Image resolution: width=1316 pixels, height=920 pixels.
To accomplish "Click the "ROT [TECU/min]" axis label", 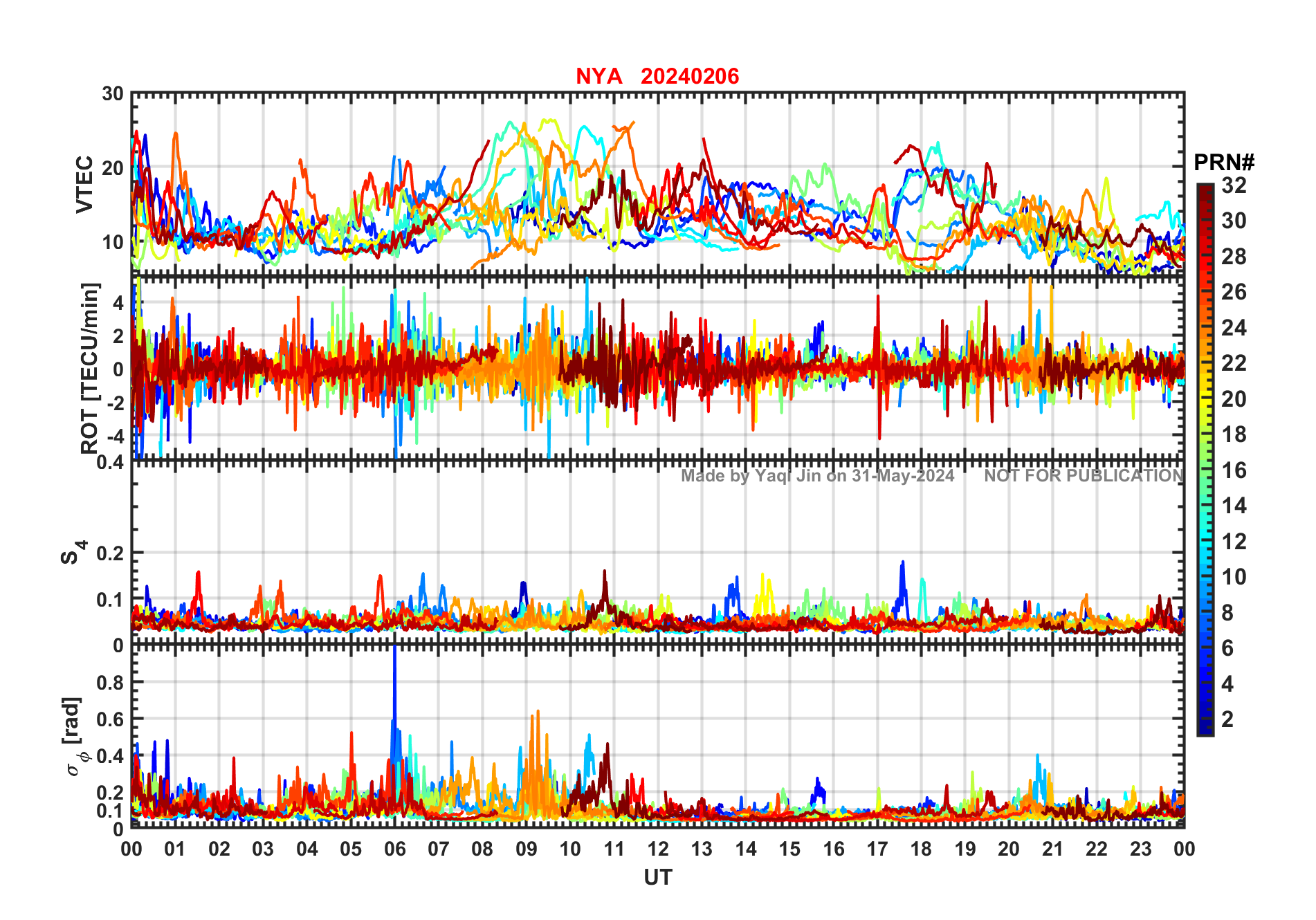I will (x=90, y=368).
